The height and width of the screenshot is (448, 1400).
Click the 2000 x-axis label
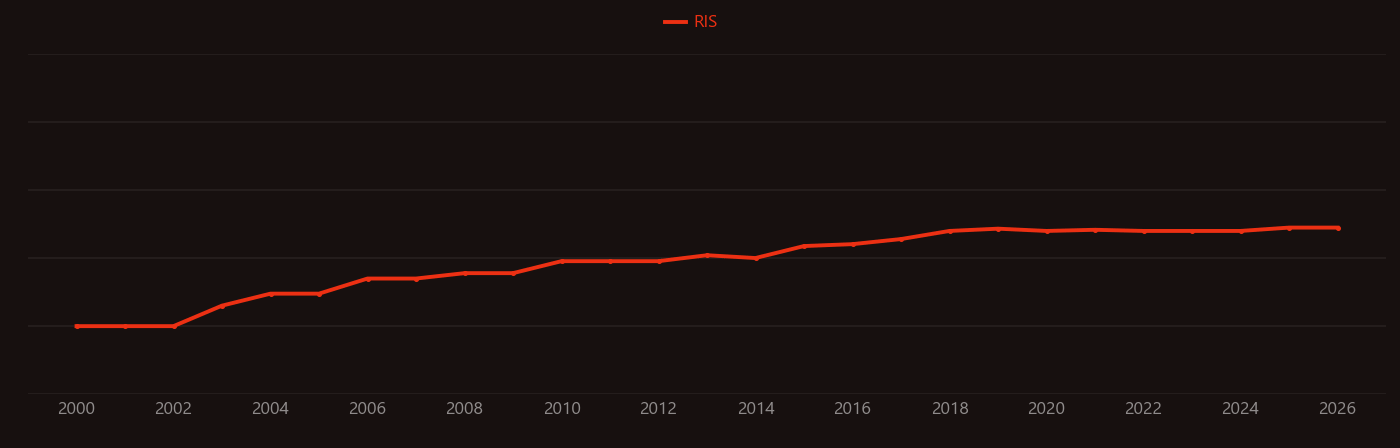(77, 409)
